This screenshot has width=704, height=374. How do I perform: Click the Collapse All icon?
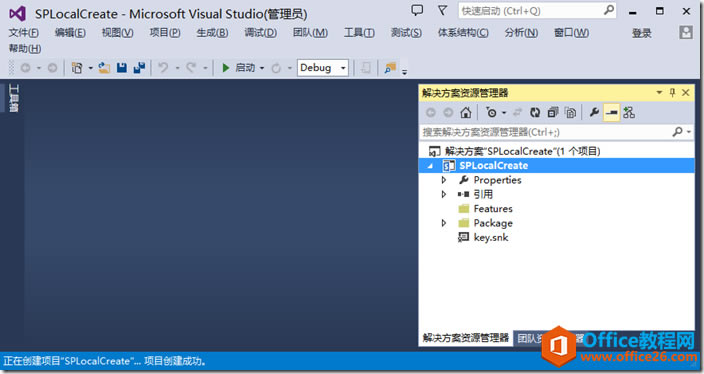553,113
